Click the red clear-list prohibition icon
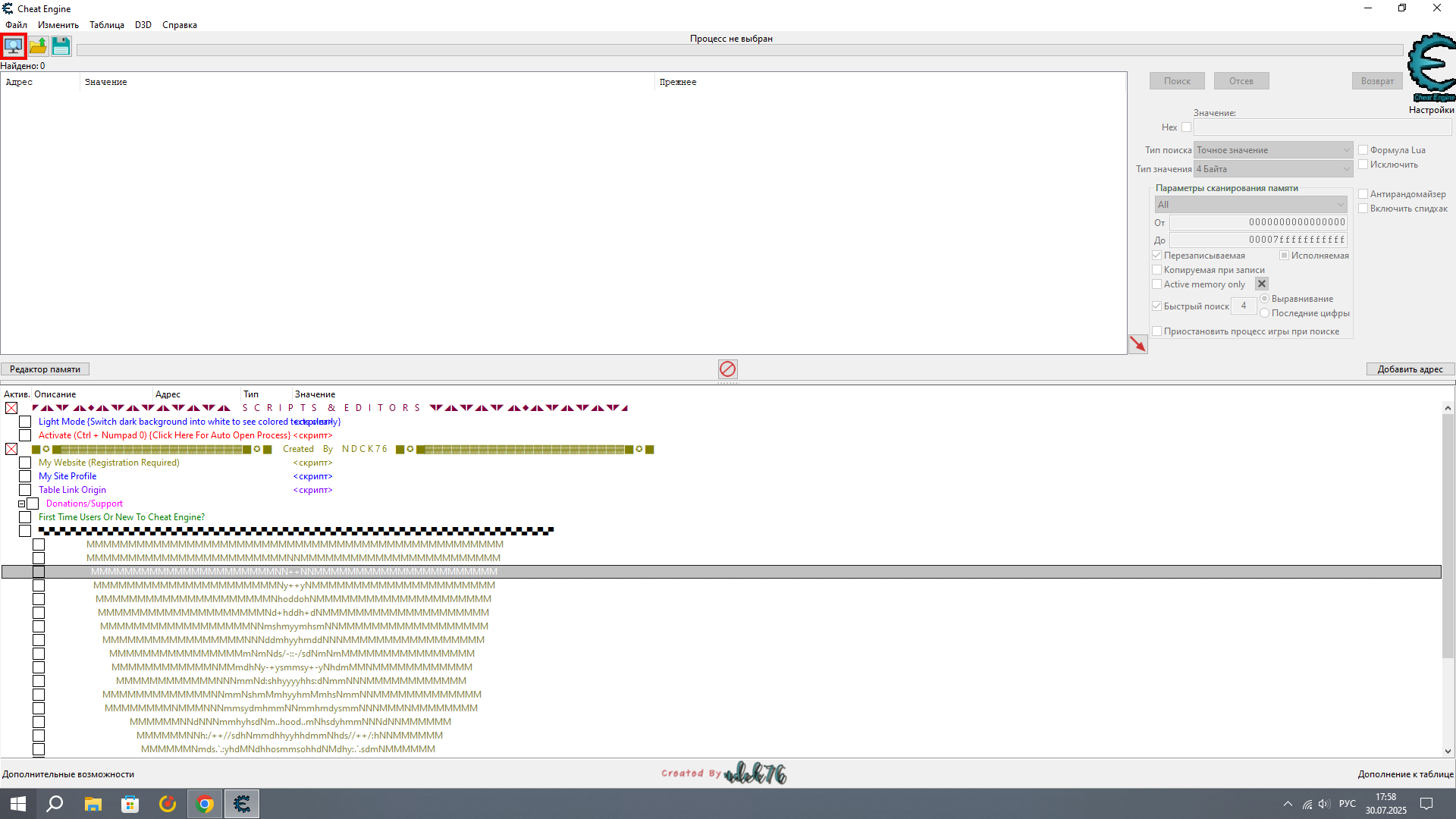Screen dimensions: 1456x819 [727, 369]
